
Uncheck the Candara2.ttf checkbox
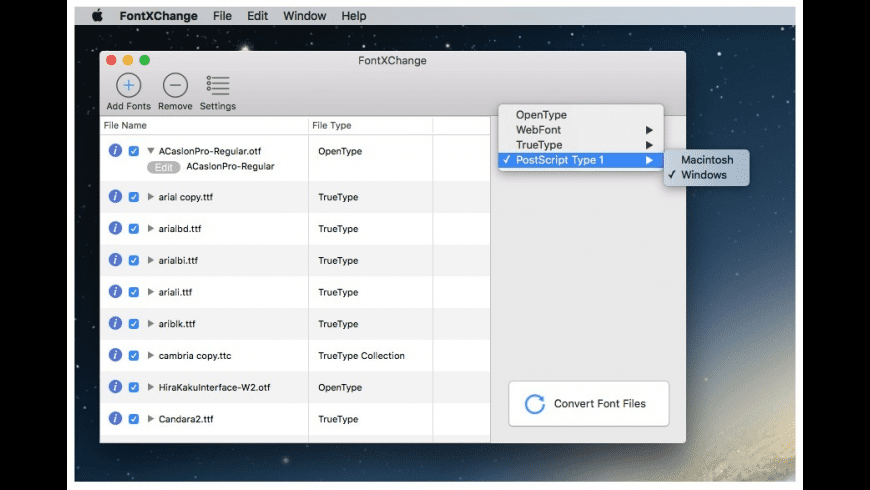point(134,419)
